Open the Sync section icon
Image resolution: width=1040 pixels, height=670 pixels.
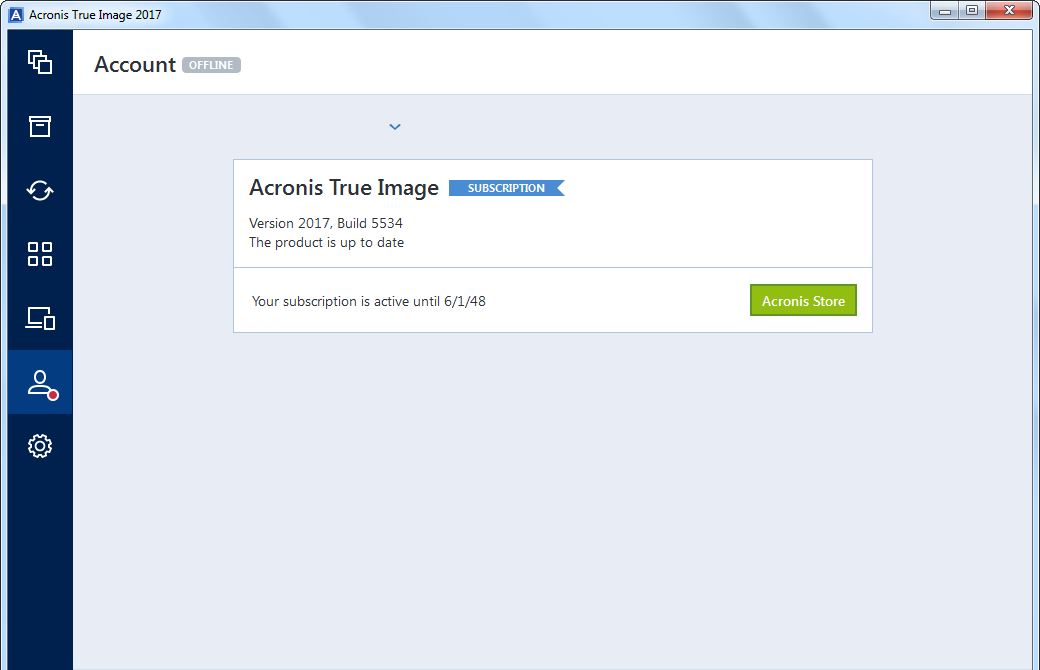[x=40, y=190]
